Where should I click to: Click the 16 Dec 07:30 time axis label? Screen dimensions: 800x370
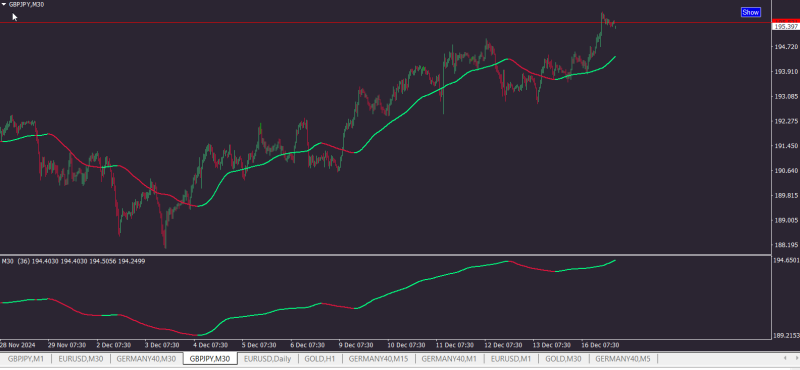point(601,344)
